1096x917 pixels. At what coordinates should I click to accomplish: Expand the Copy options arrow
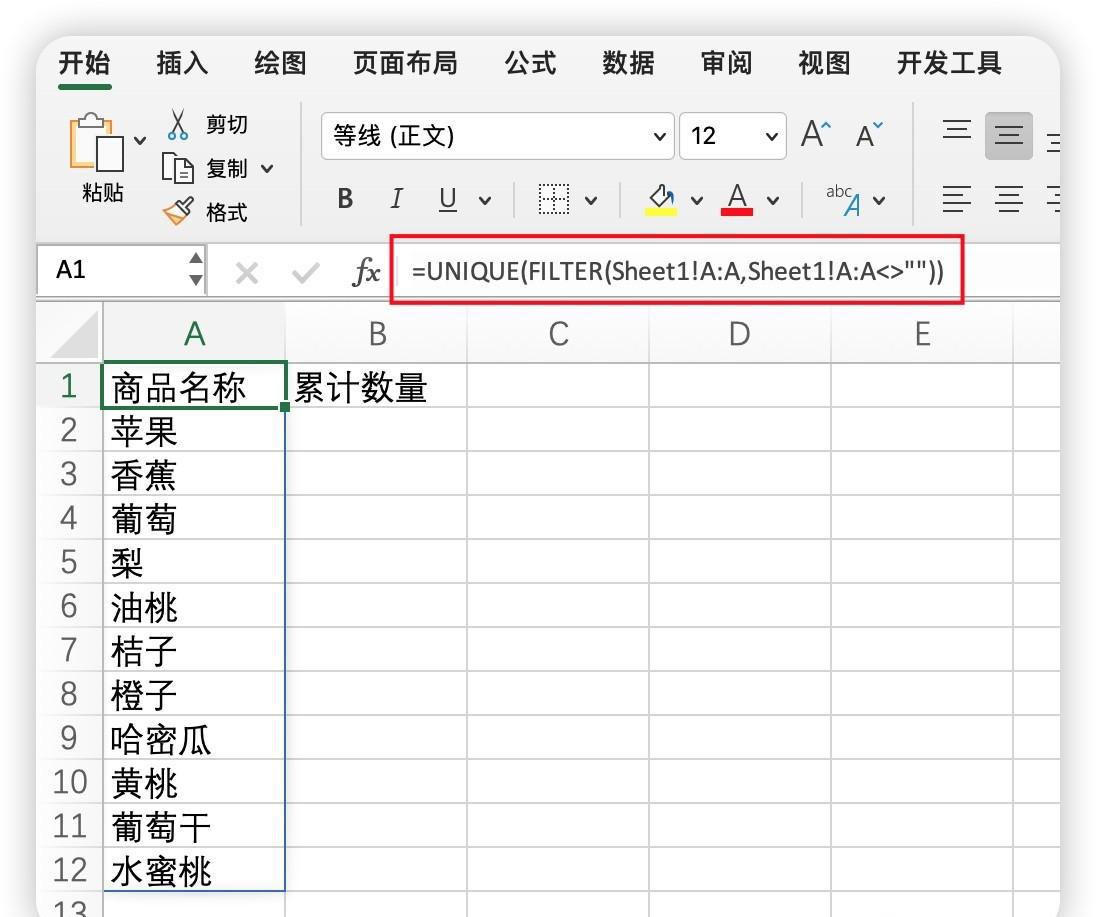coord(267,168)
